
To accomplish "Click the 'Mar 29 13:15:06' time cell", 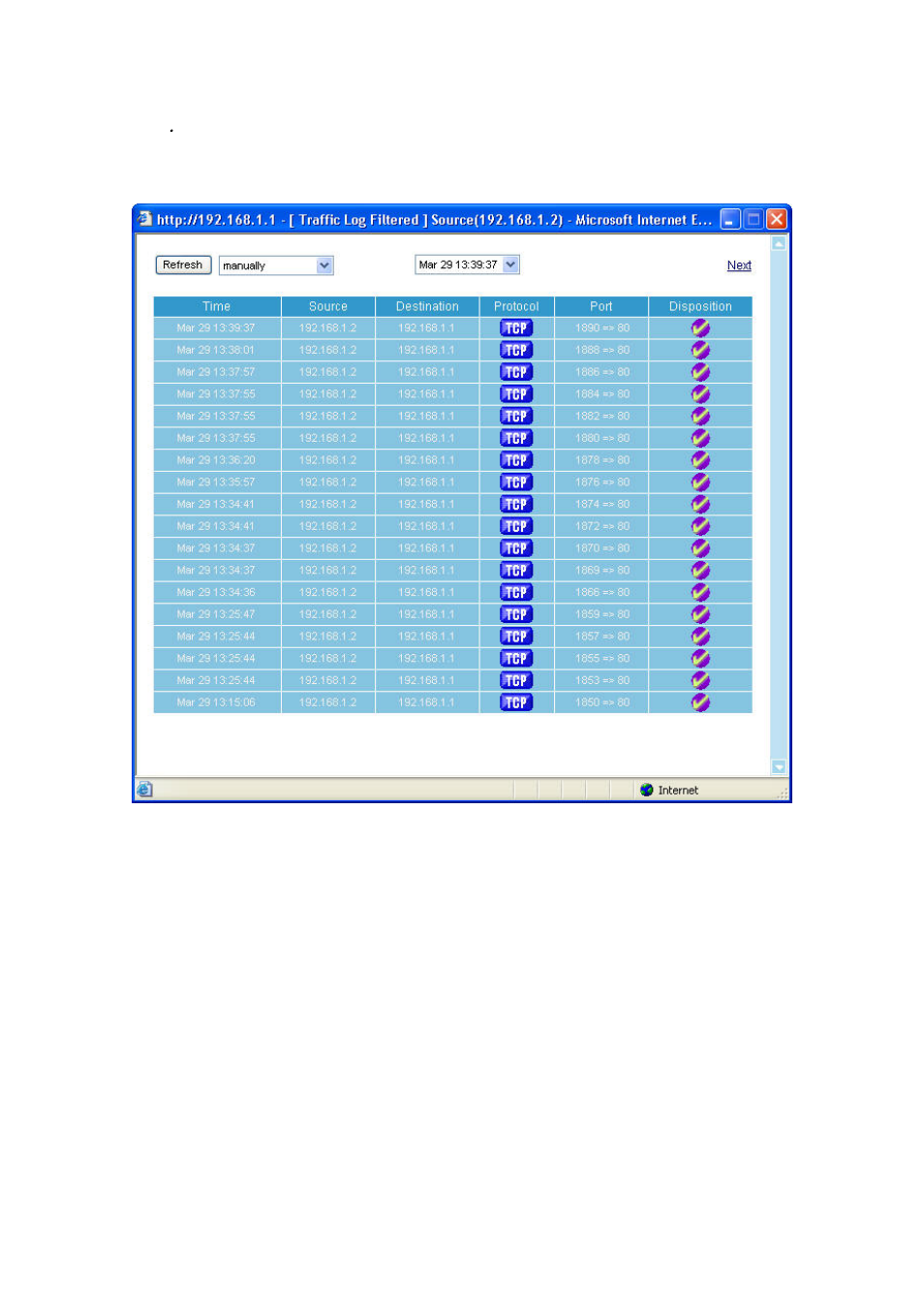I will coord(216,702).
